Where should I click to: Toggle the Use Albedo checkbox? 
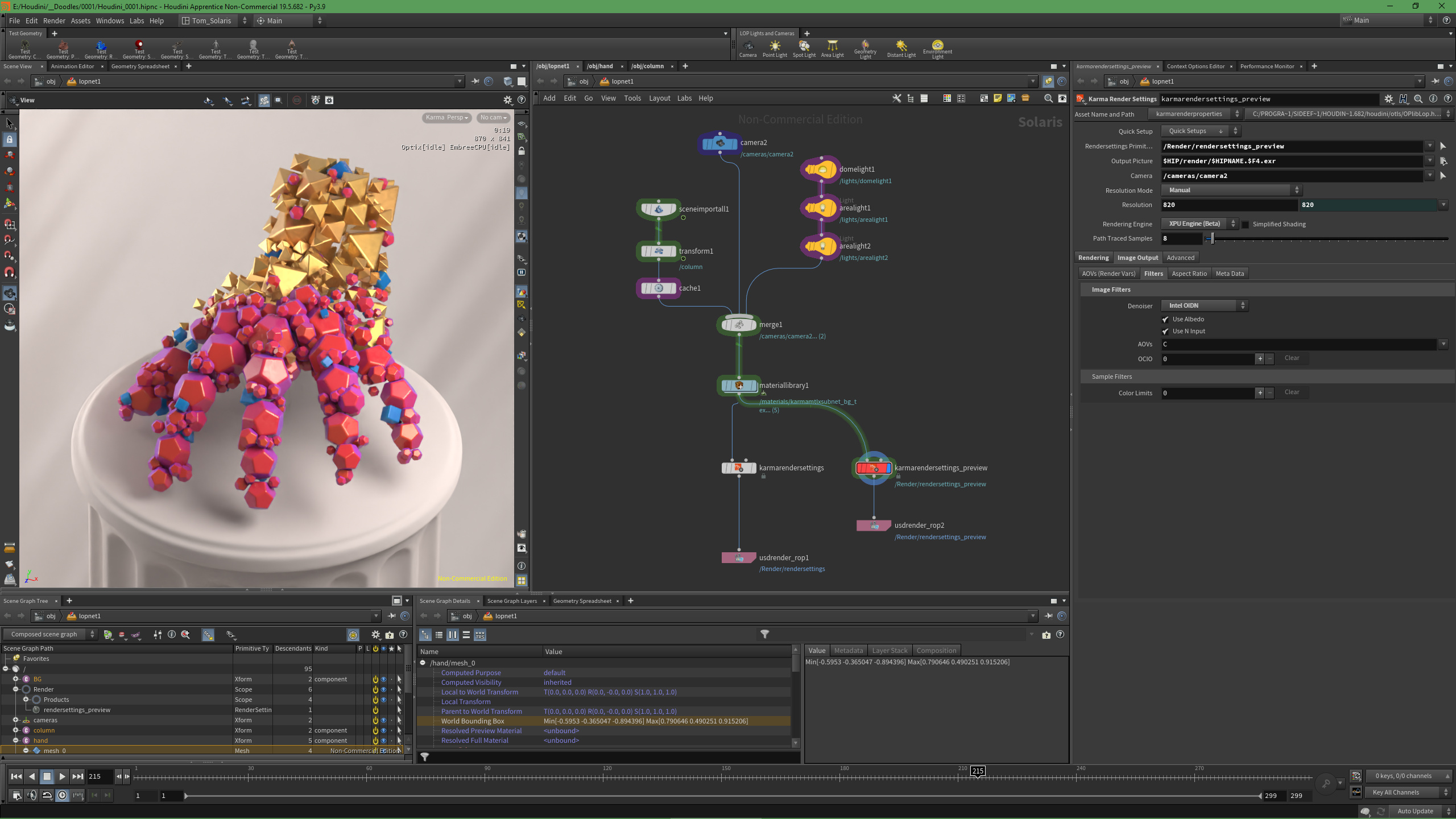click(x=1165, y=320)
